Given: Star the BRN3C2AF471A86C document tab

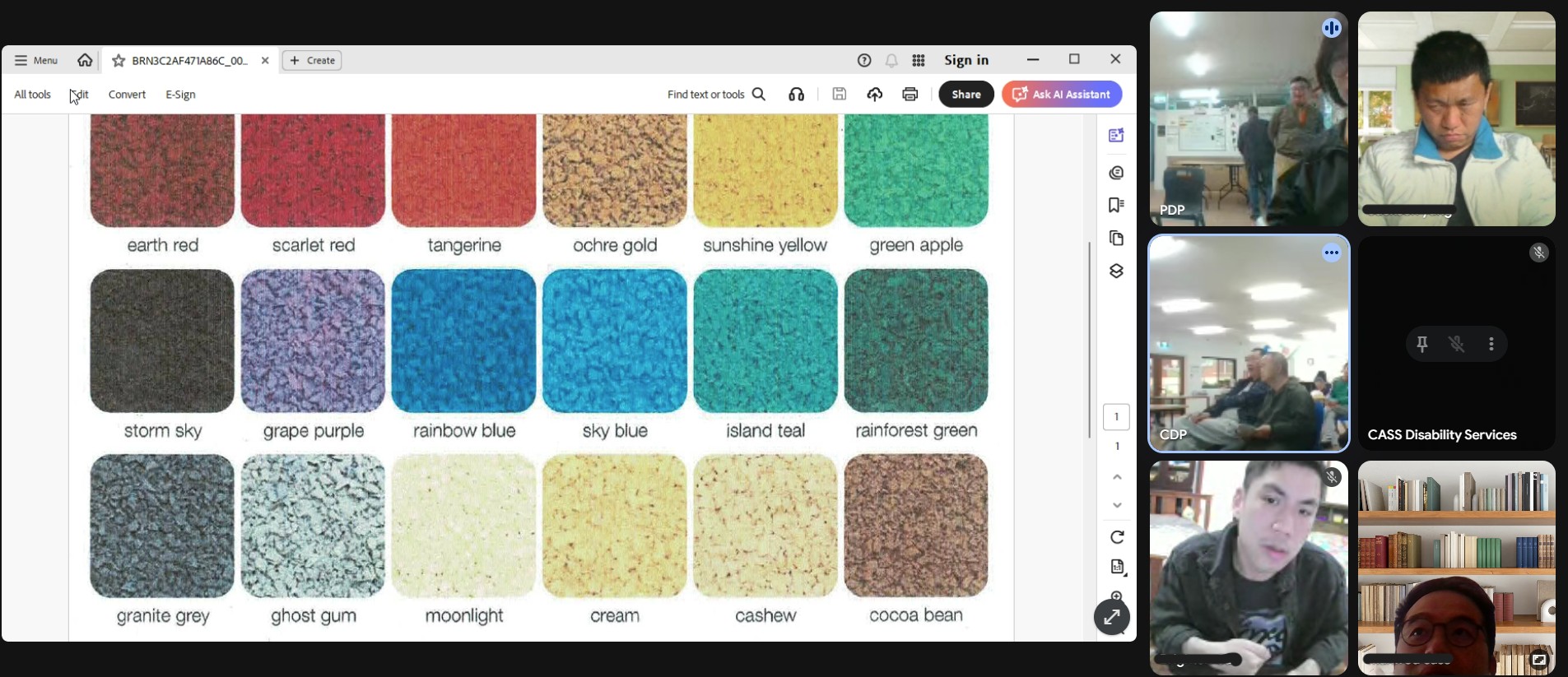Looking at the screenshot, I should point(119,61).
